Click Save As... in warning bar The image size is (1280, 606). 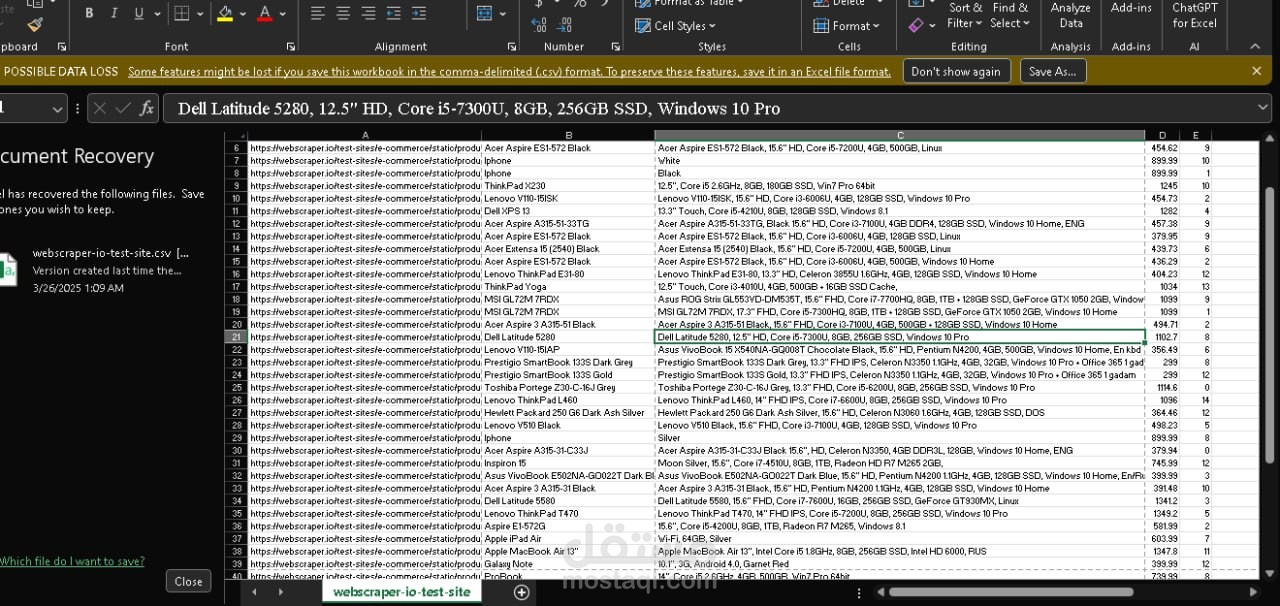(x=1052, y=71)
